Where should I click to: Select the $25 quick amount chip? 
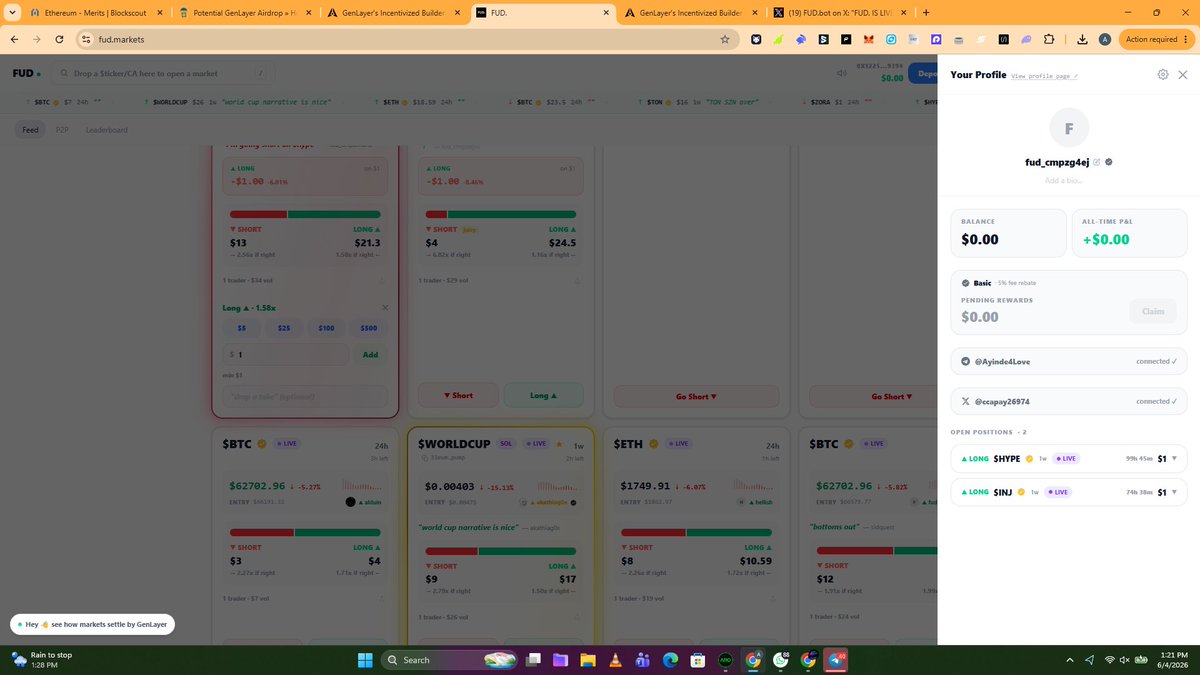click(284, 328)
